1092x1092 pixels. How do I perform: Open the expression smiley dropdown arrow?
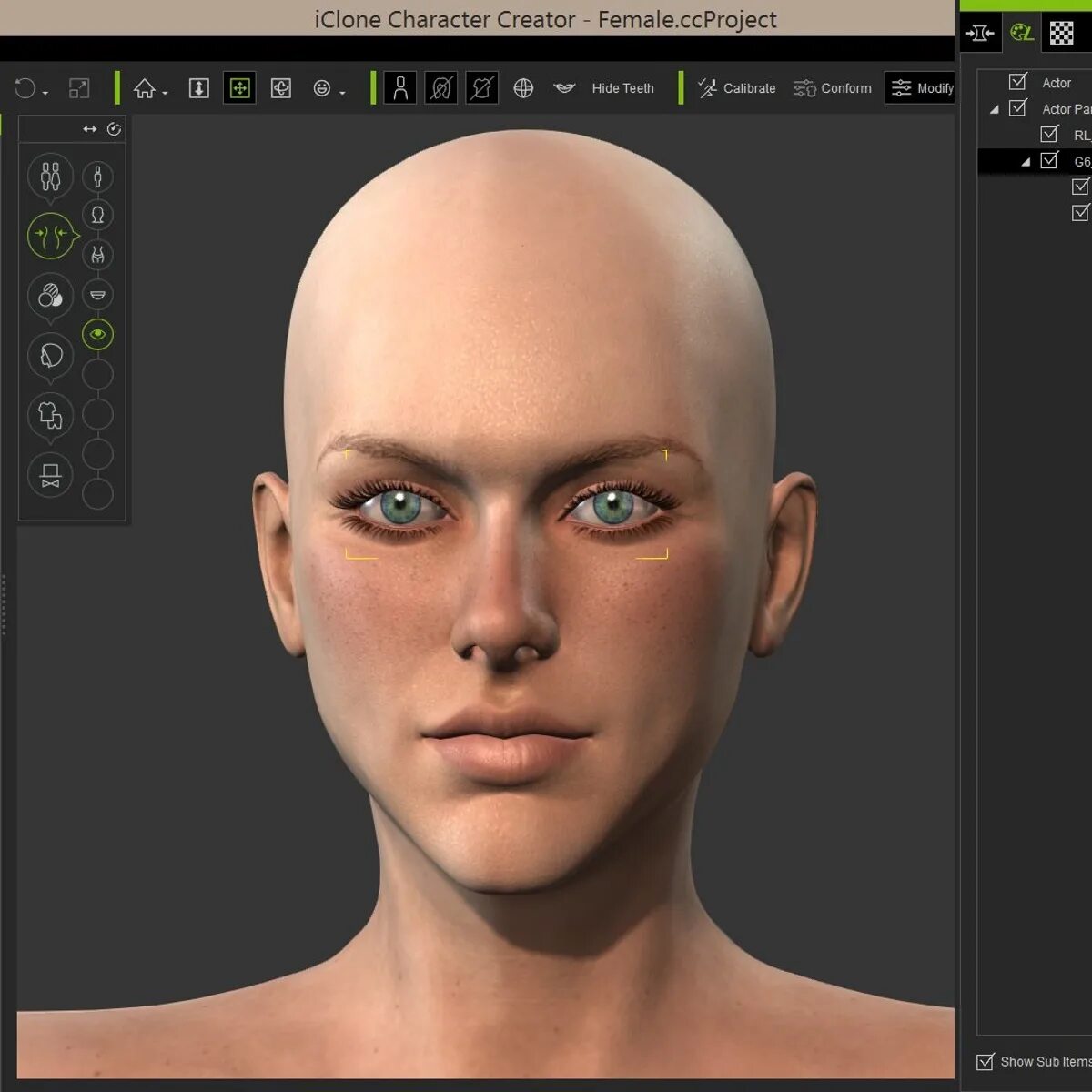click(342, 93)
